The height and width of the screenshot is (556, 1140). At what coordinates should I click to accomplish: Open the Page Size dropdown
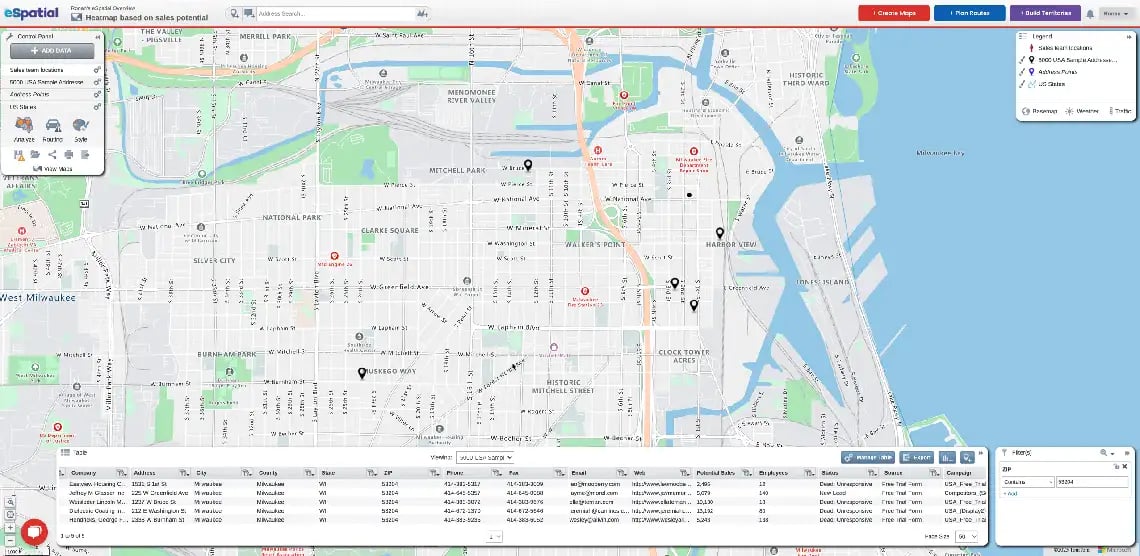tap(966, 536)
